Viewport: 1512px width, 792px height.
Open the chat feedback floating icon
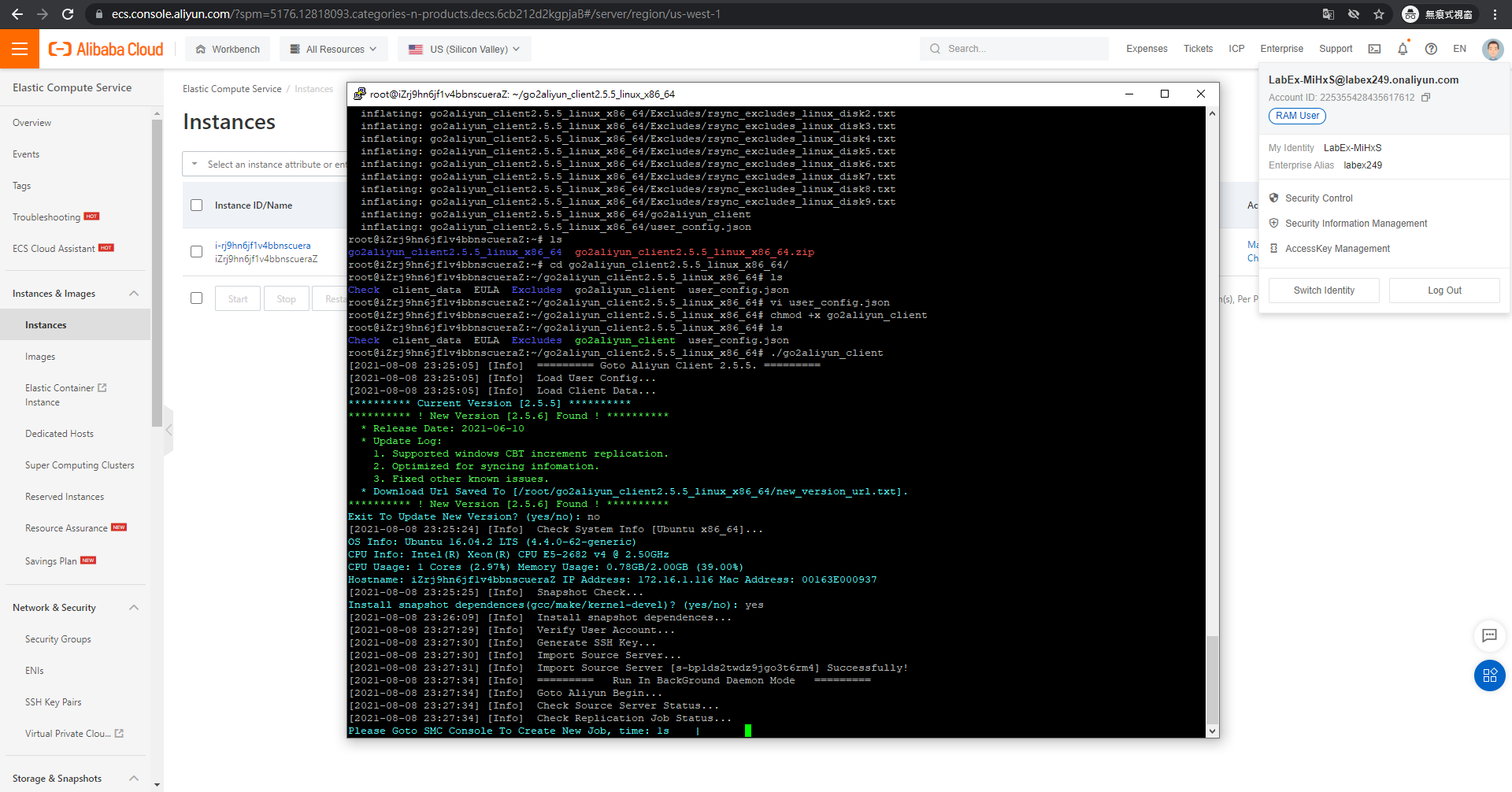click(x=1489, y=635)
